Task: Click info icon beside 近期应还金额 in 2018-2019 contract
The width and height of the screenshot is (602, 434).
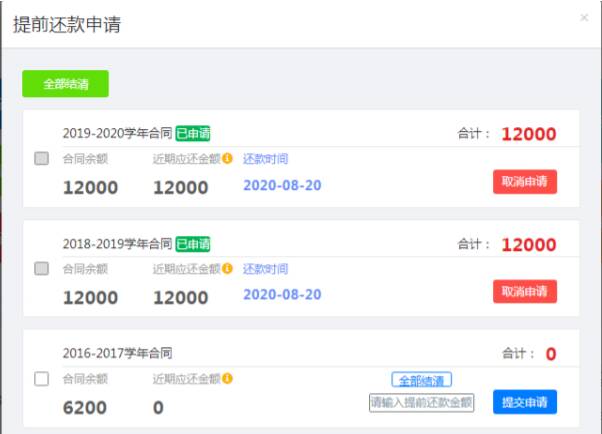Action: click(x=227, y=268)
